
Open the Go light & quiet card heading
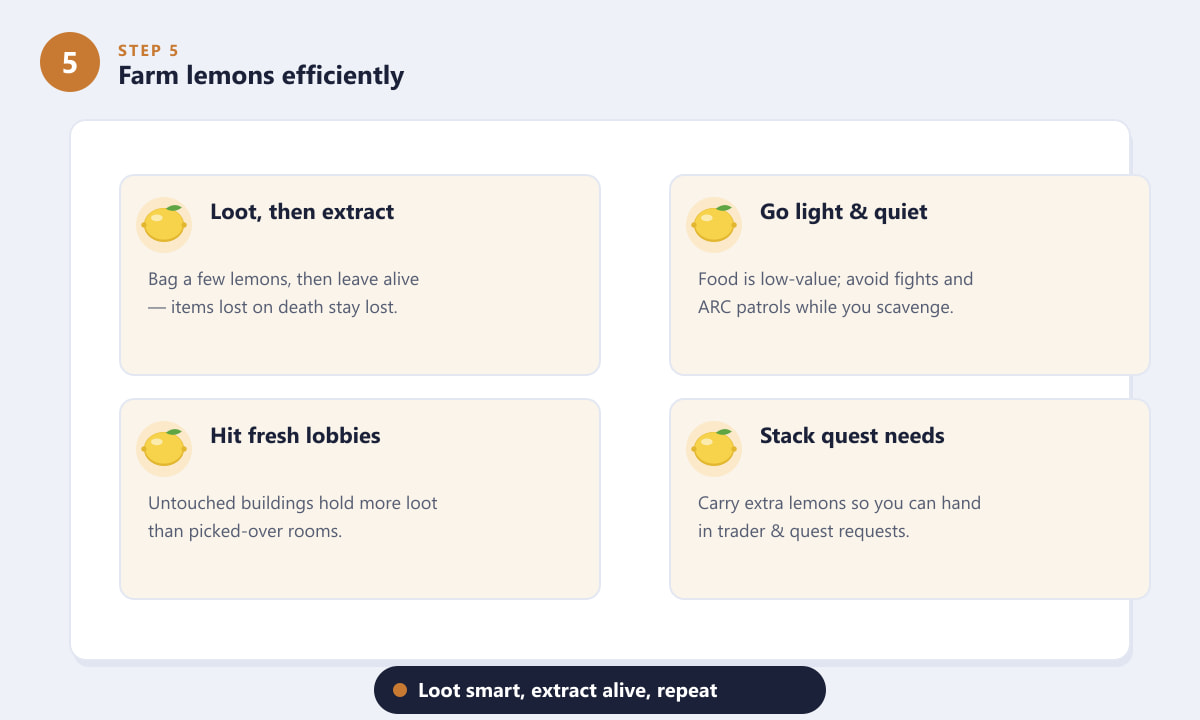point(843,212)
